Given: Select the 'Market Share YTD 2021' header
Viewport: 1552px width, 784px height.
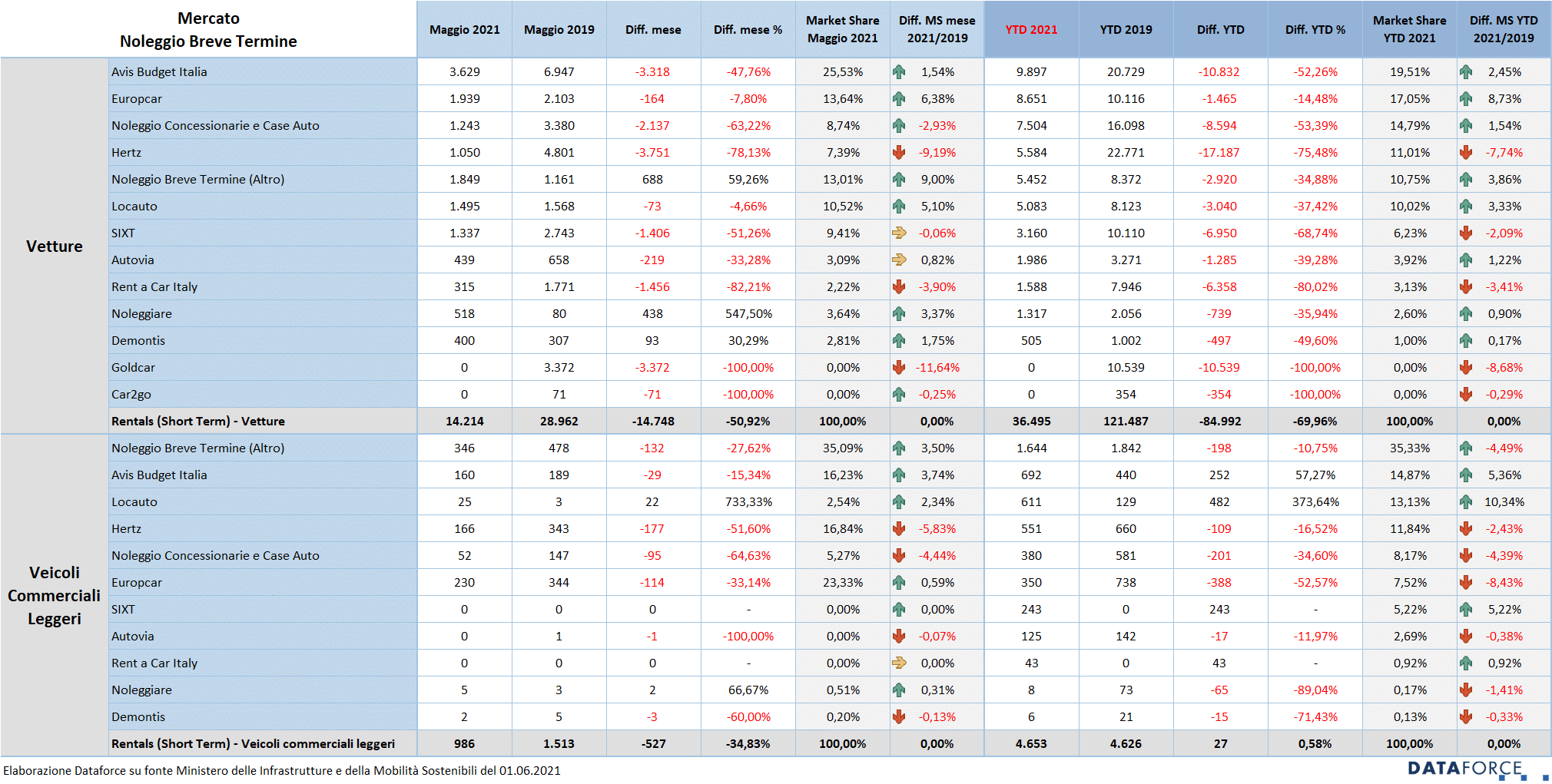Looking at the screenshot, I should pyautogui.click(x=1410, y=30).
